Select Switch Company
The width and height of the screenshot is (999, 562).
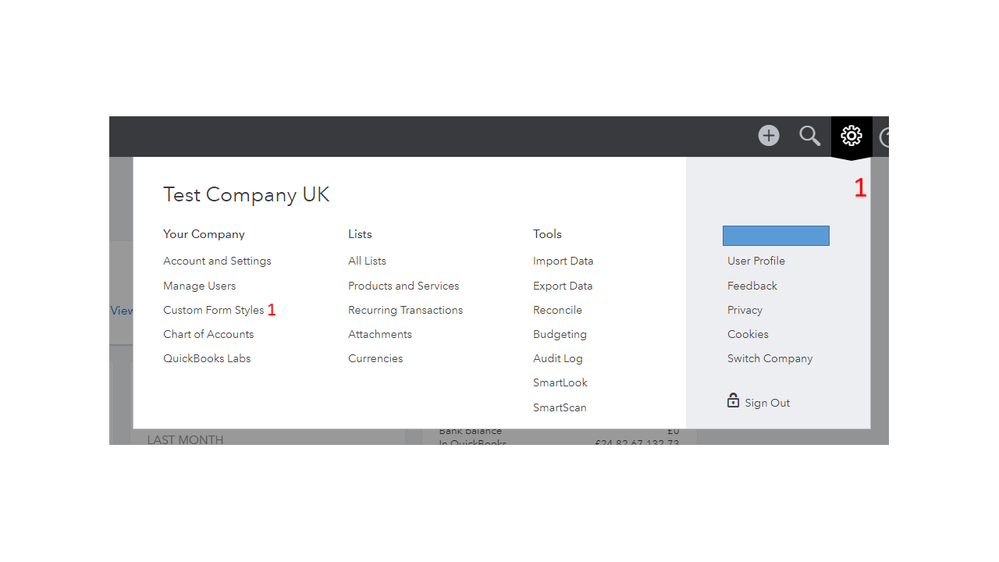point(770,359)
